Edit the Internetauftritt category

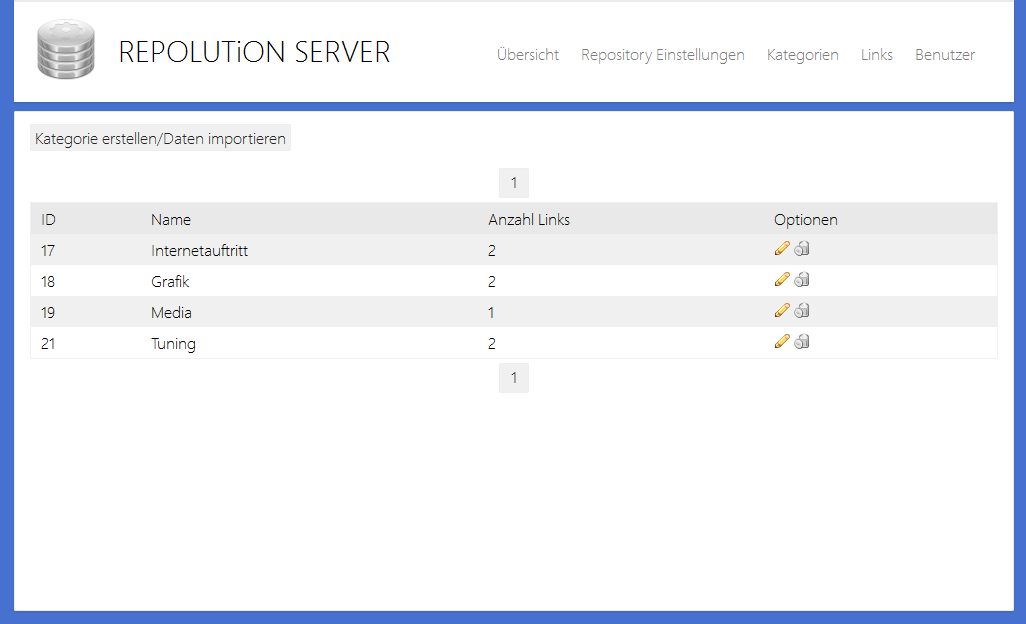coord(782,248)
